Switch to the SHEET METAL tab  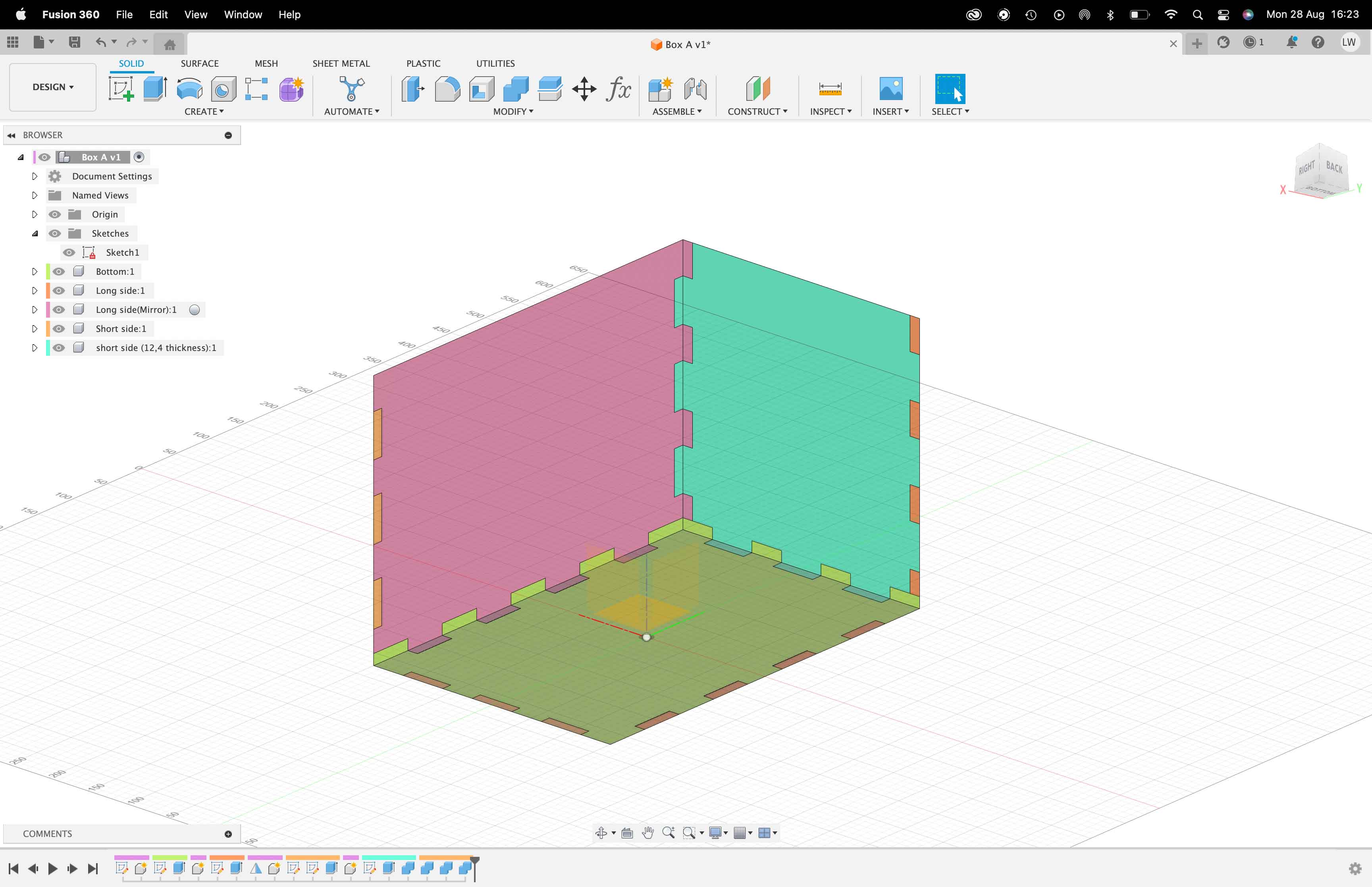pos(341,64)
